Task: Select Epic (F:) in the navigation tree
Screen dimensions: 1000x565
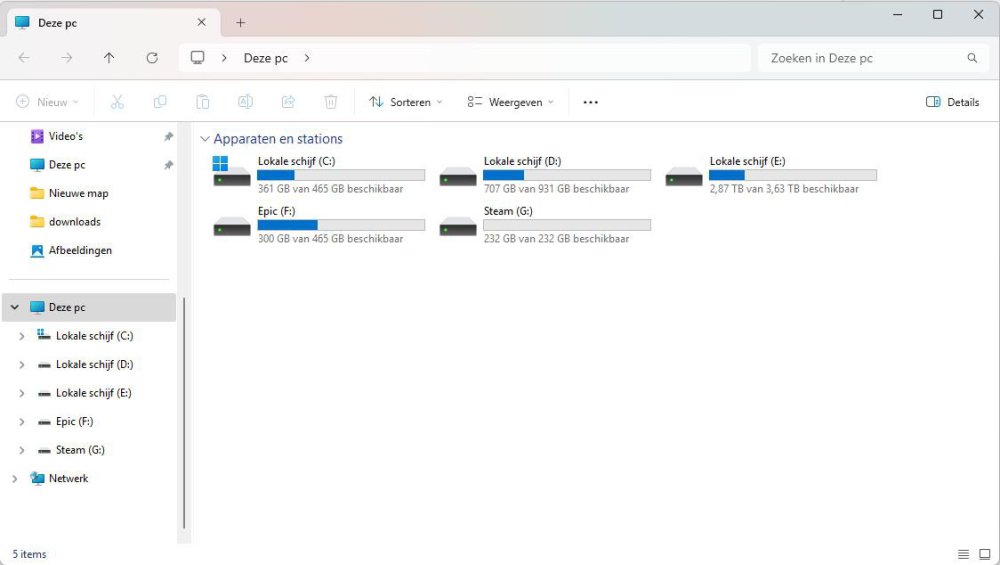Action: coord(74,422)
